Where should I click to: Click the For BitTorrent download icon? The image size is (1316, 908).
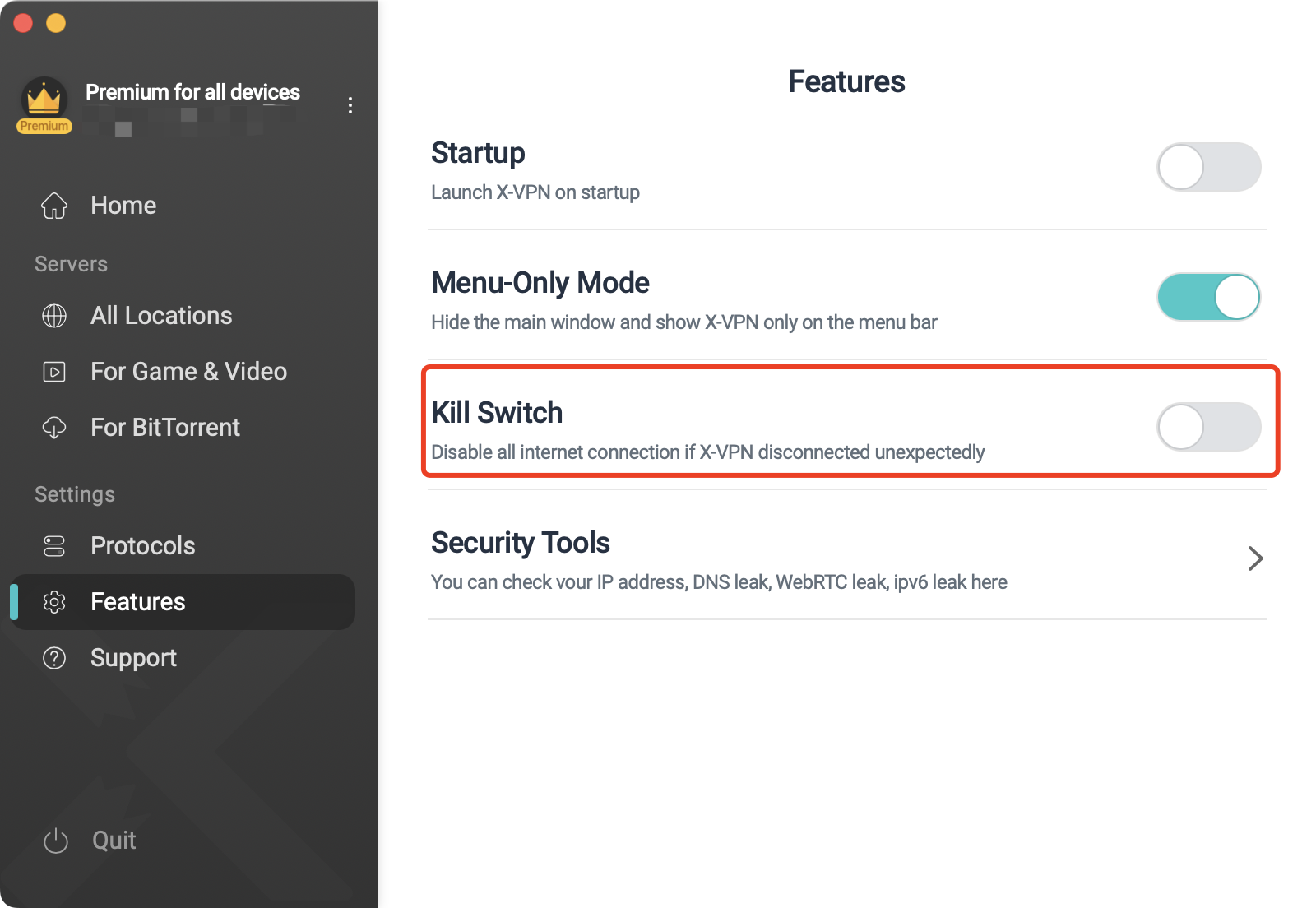(54, 428)
